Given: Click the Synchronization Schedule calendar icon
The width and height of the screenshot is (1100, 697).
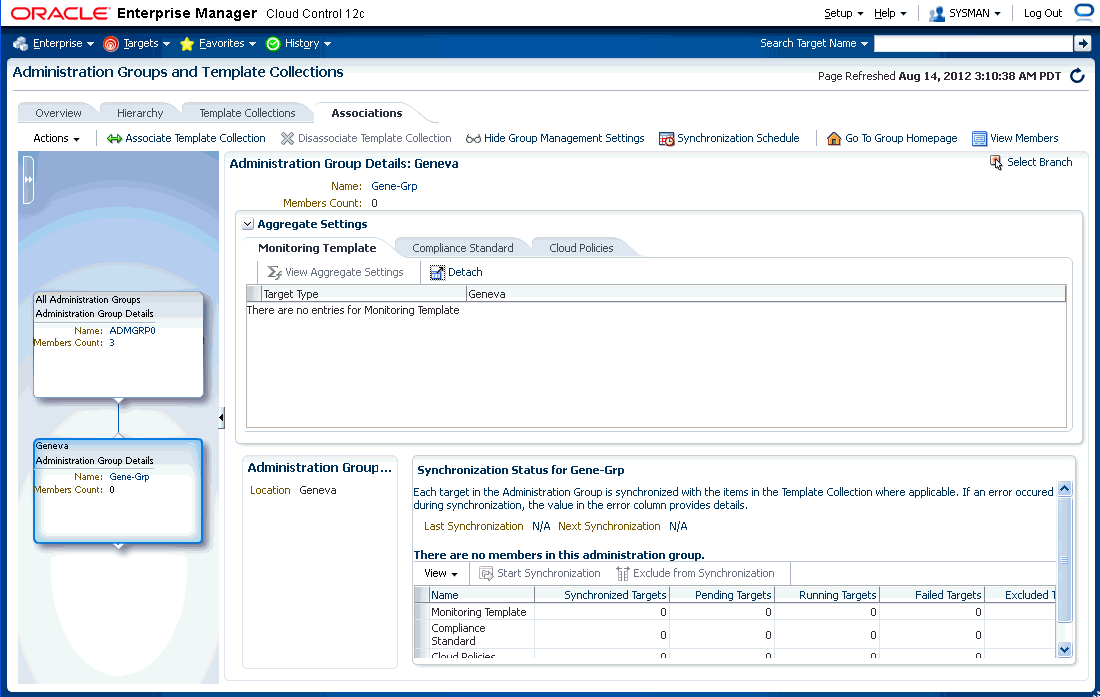Looking at the screenshot, I should 666,139.
